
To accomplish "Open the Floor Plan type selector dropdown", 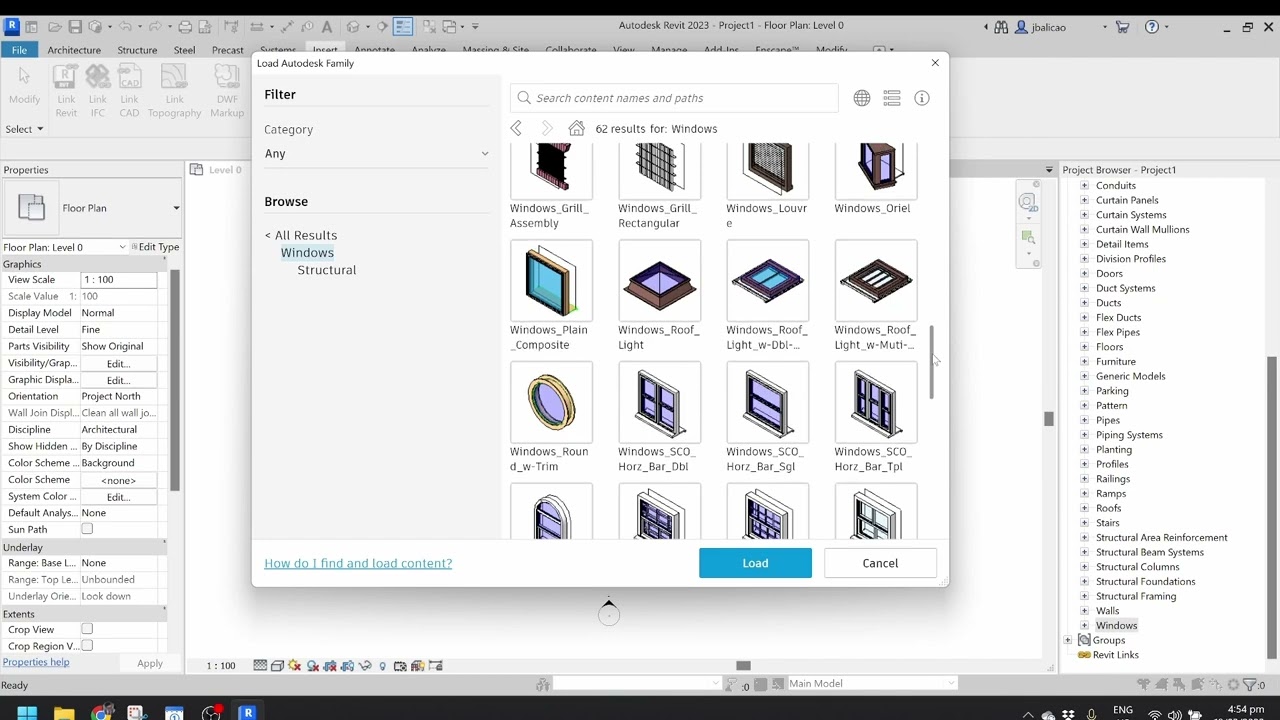I will coord(176,208).
